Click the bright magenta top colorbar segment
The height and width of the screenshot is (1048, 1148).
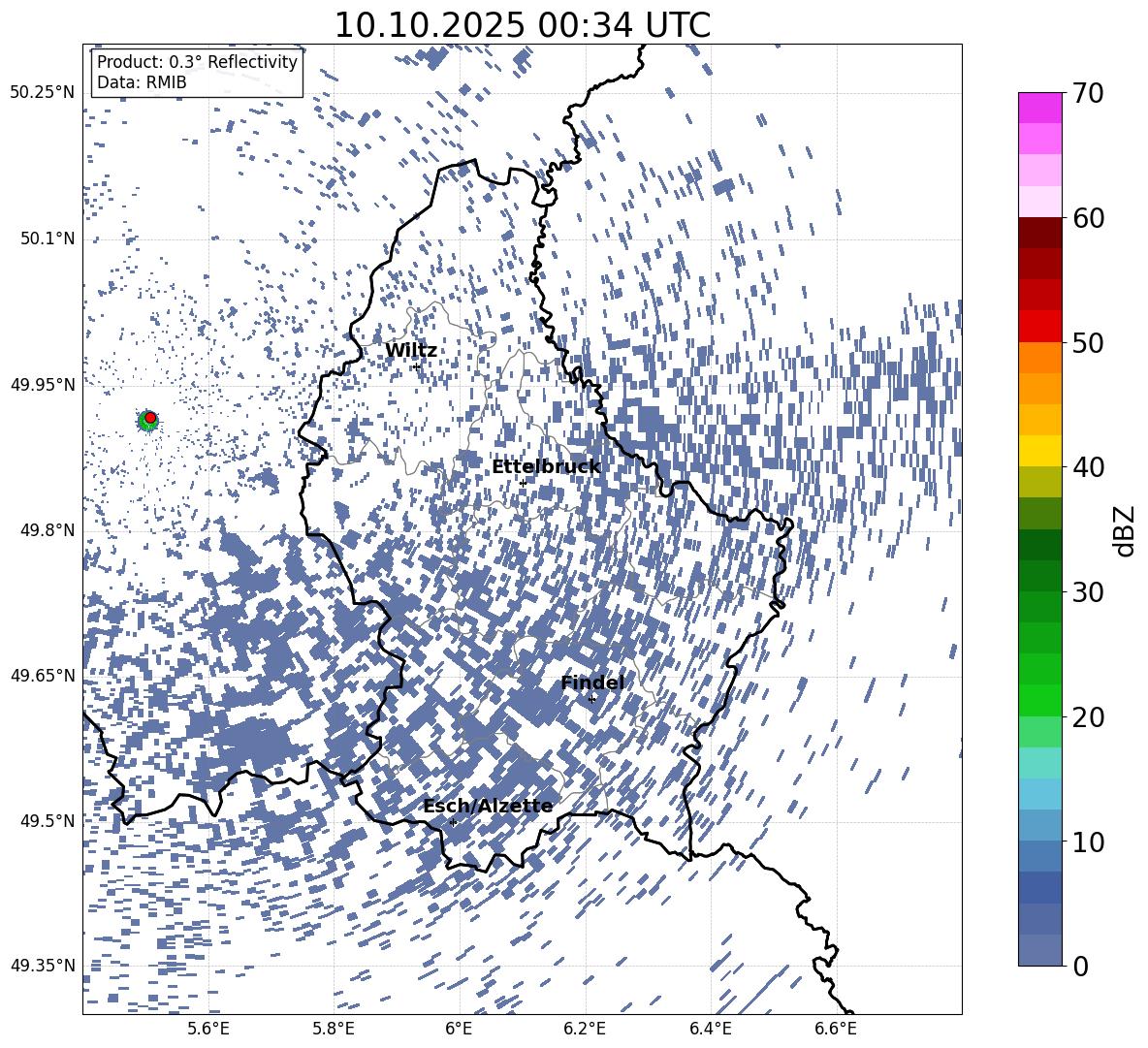click(x=1040, y=109)
